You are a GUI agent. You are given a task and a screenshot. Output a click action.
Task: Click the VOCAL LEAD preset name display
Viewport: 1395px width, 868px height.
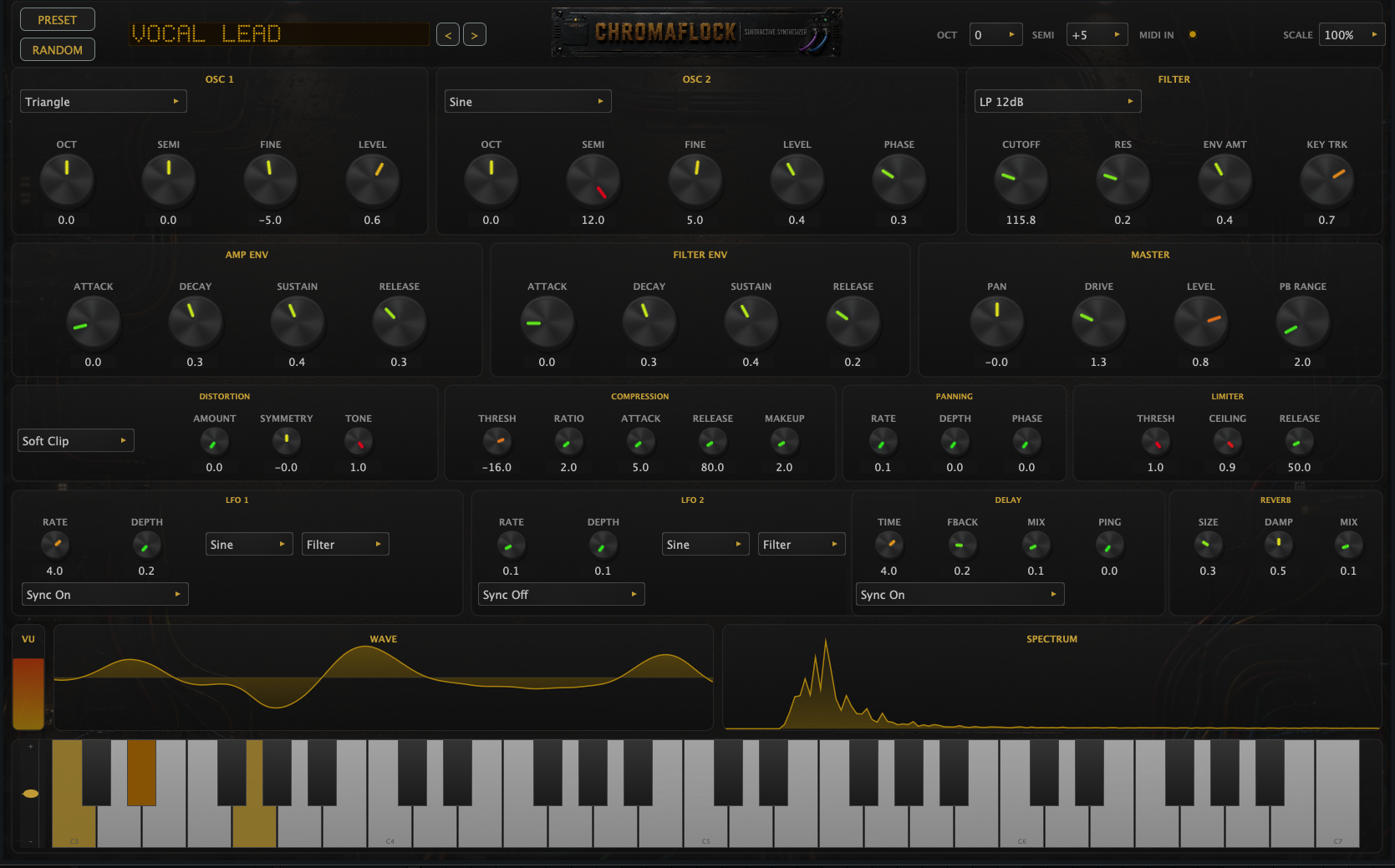278,34
